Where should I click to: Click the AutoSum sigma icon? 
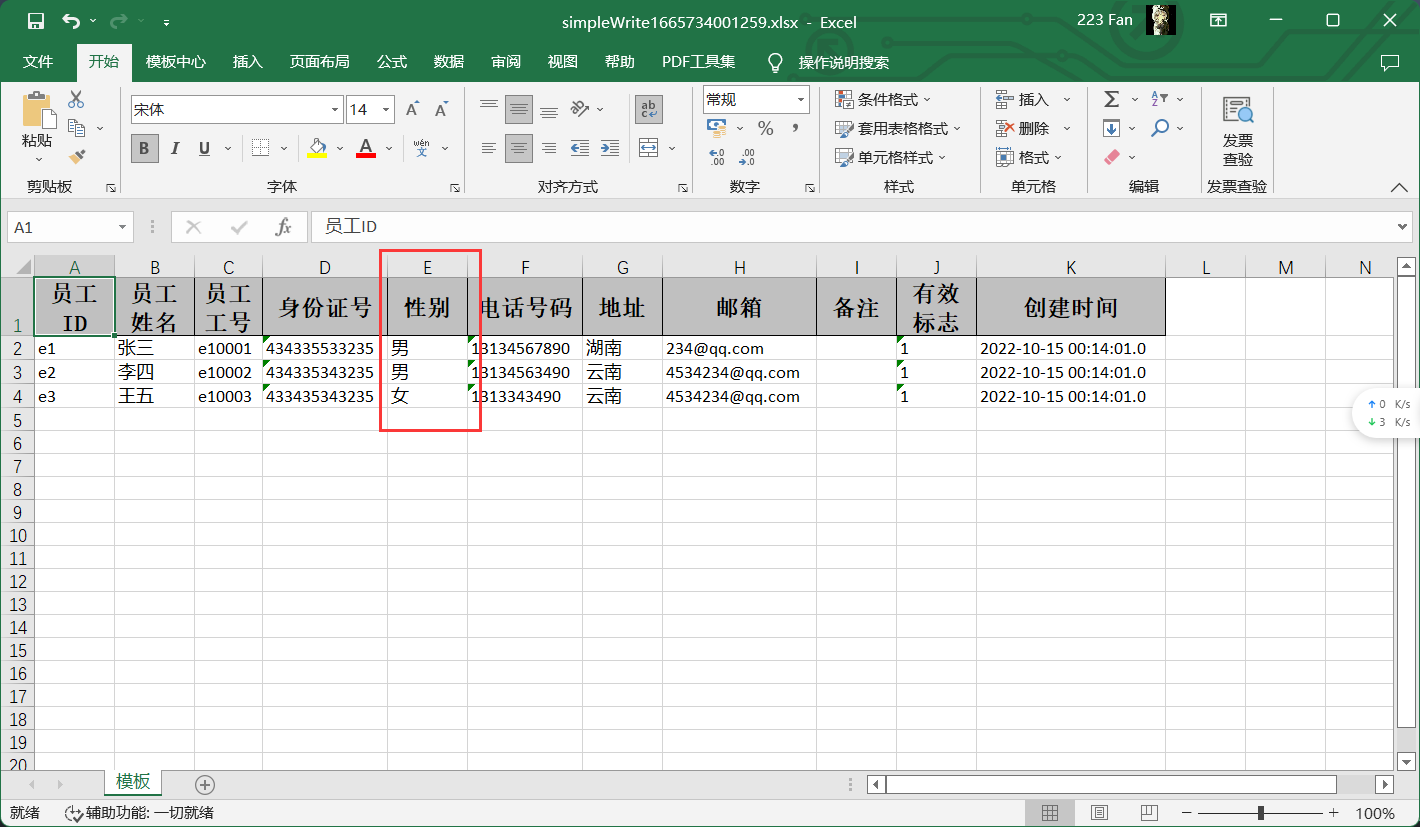click(1111, 99)
